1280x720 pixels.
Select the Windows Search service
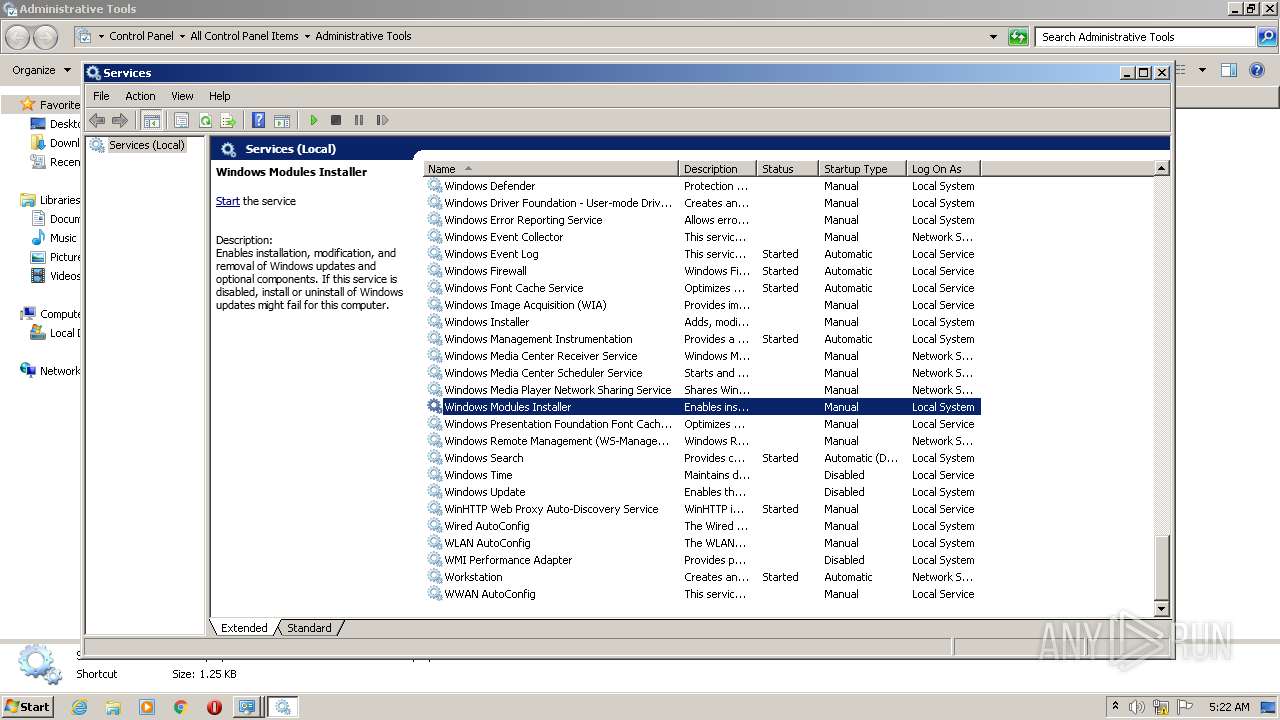(702, 458)
